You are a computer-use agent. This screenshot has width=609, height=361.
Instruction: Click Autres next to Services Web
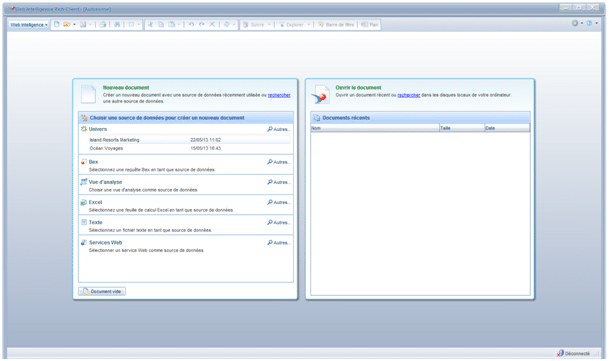tap(279, 242)
